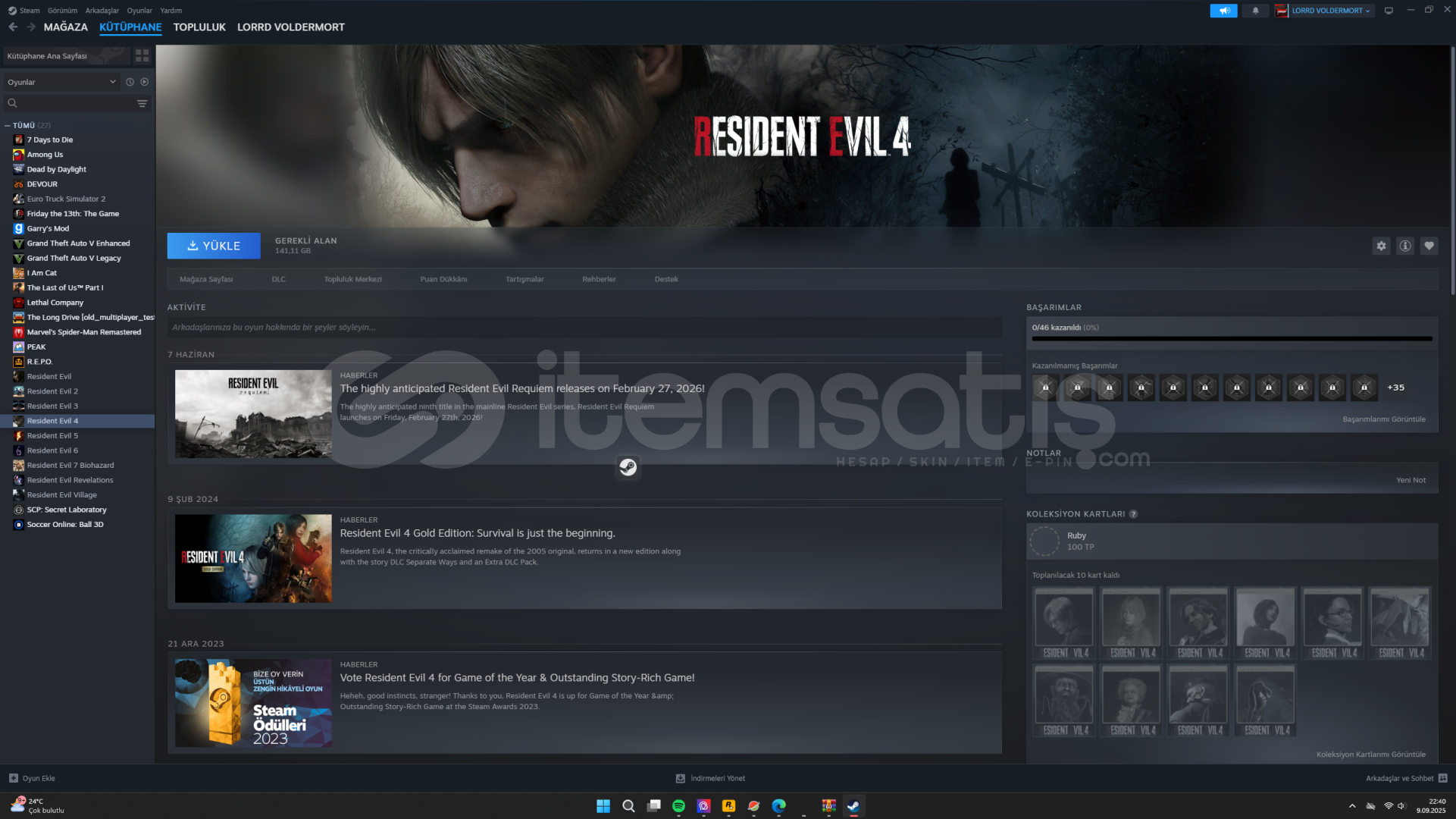Open Windows Start menu
Screen dimensions: 1456x819
(603, 805)
